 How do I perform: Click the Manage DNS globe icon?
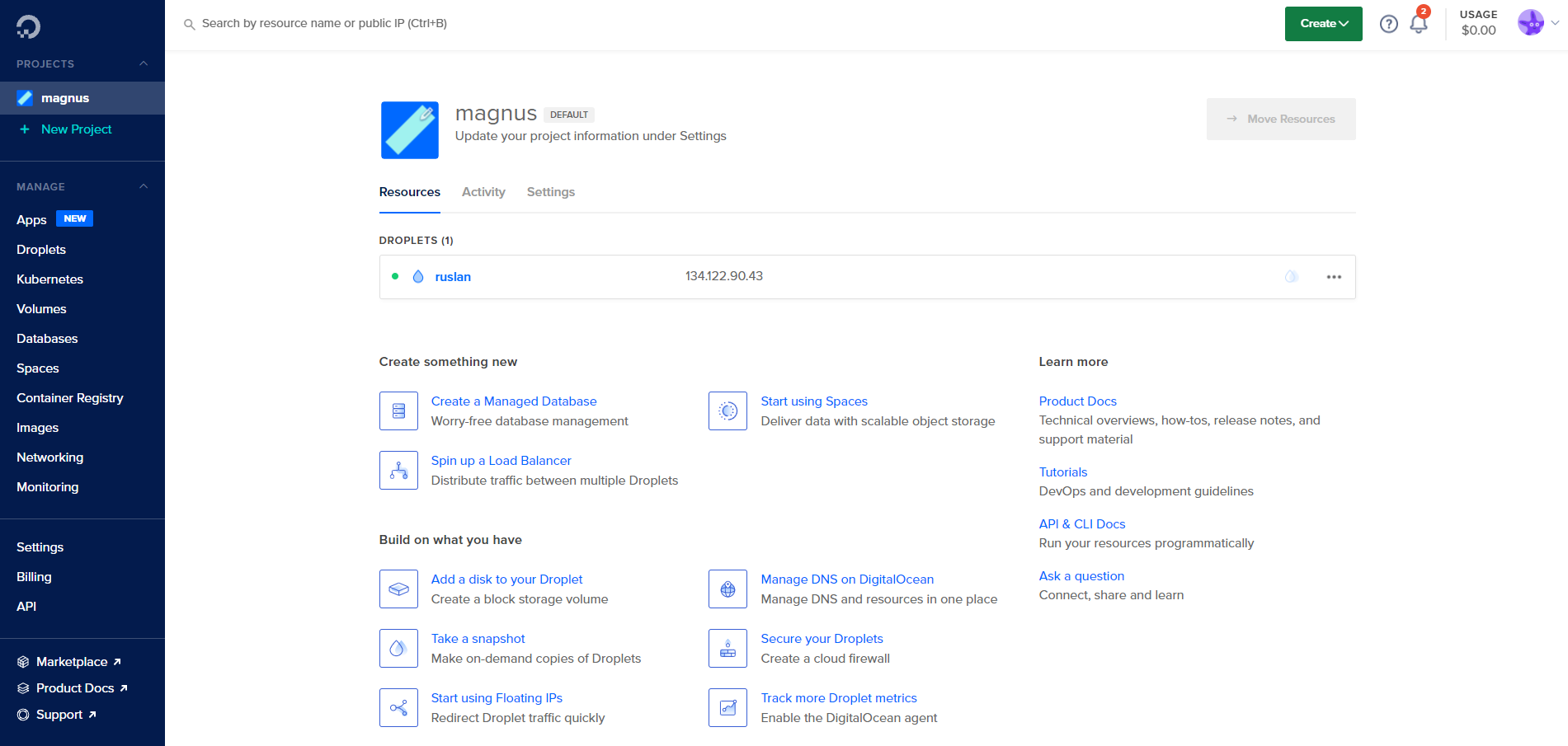[x=727, y=589]
